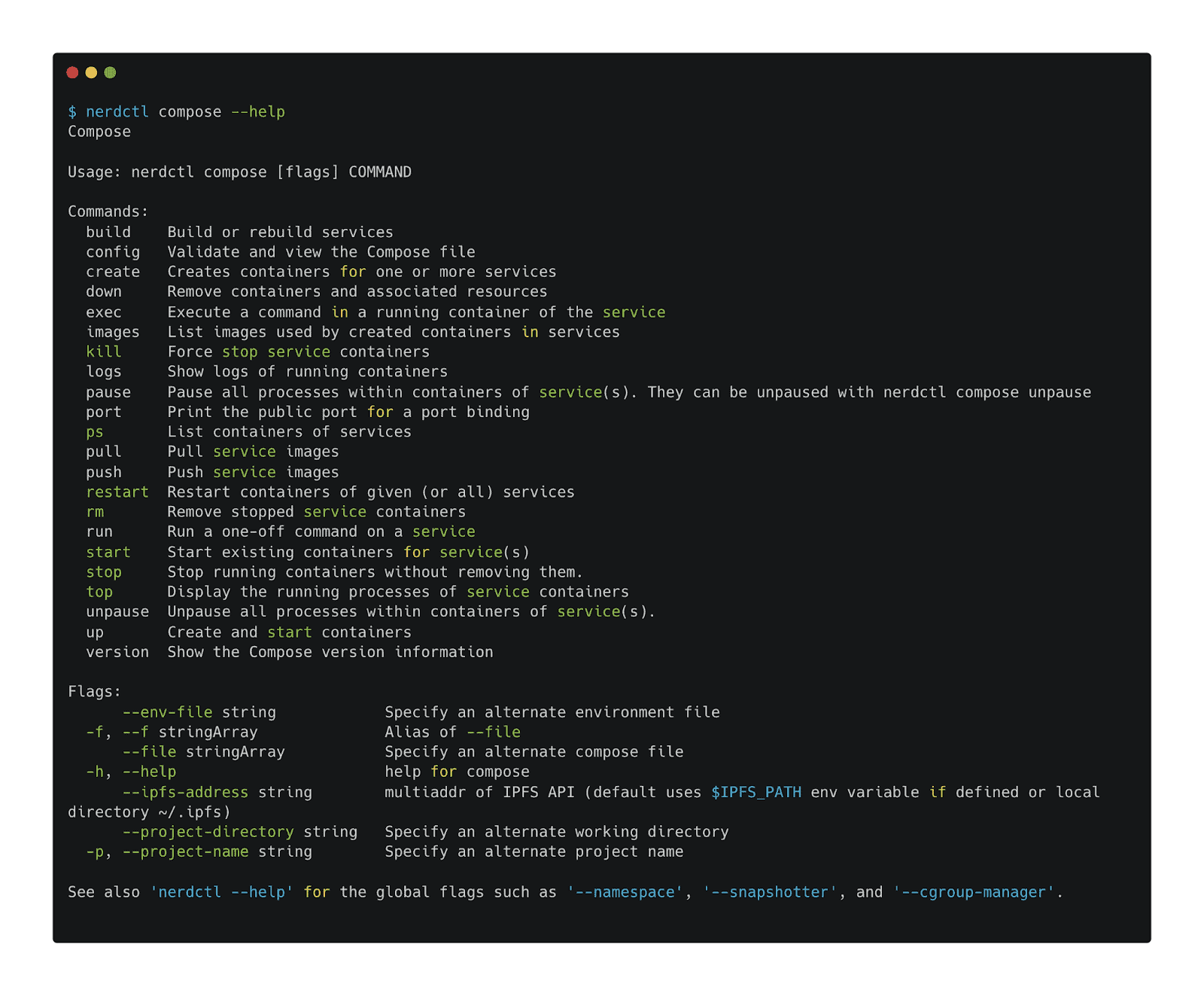The height and width of the screenshot is (996, 1204).
Task: Select the 'logs' command name
Action: (x=104, y=372)
